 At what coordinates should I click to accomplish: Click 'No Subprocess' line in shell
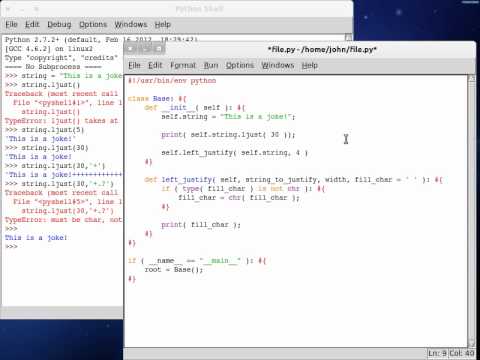click(x=53, y=67)
